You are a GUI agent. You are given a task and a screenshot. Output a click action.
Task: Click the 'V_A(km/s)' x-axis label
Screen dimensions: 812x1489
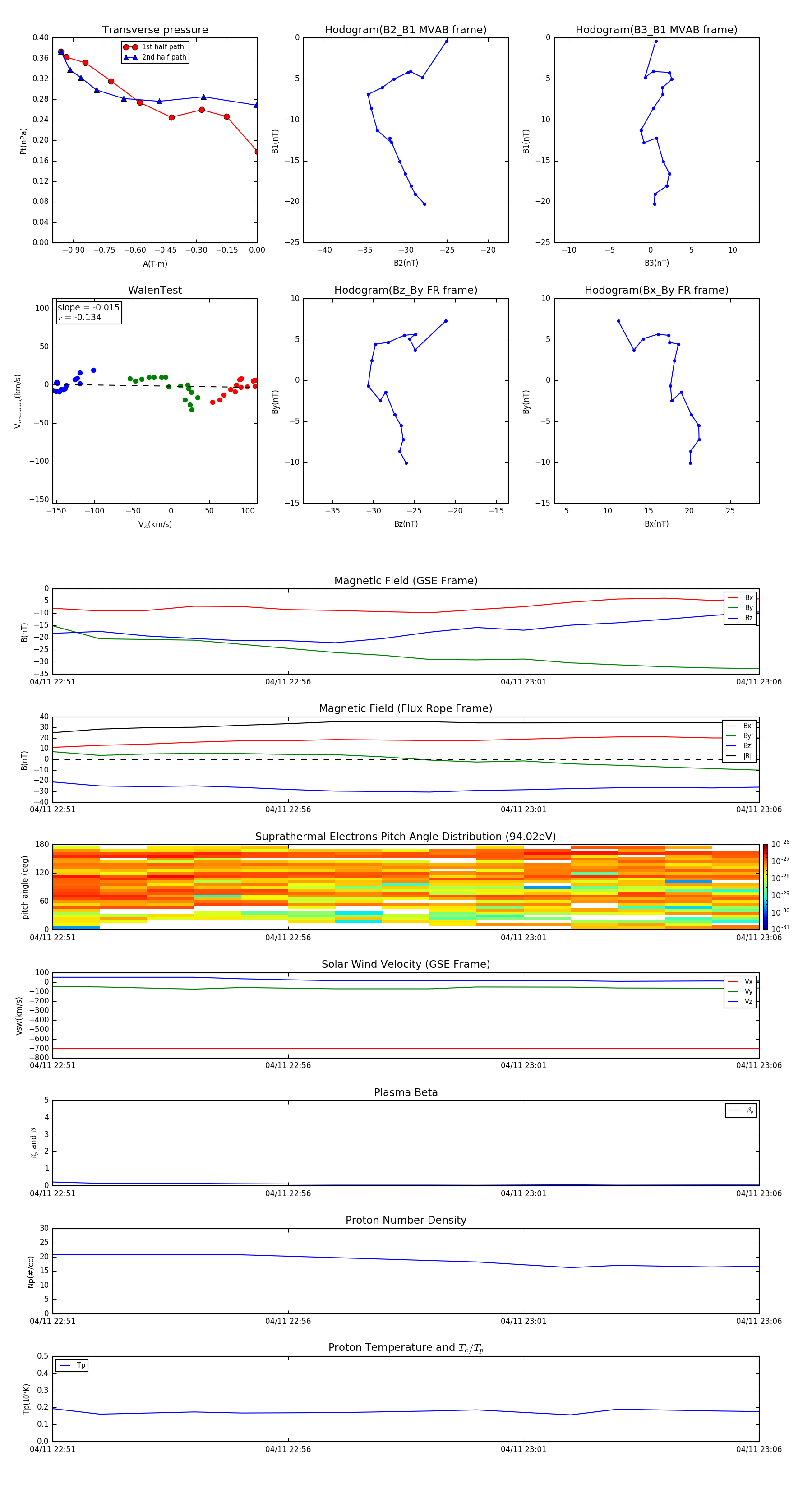pos(155,524)
